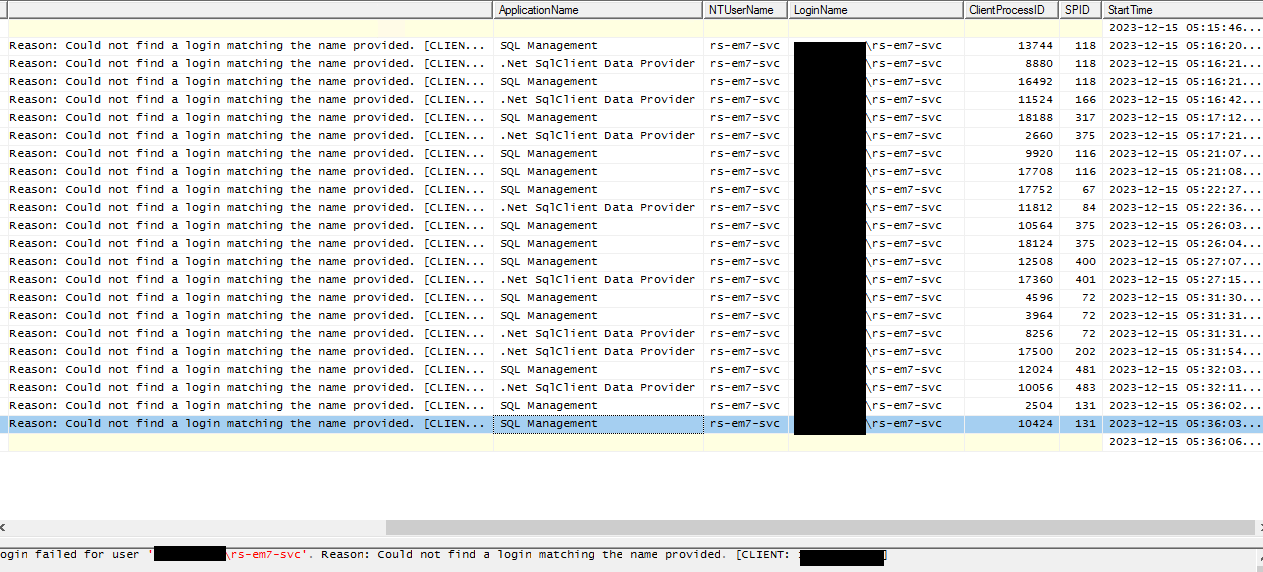Select SPID cell 84
The height and width of the screenshot is (572, 1263).
pos(1081,207)
